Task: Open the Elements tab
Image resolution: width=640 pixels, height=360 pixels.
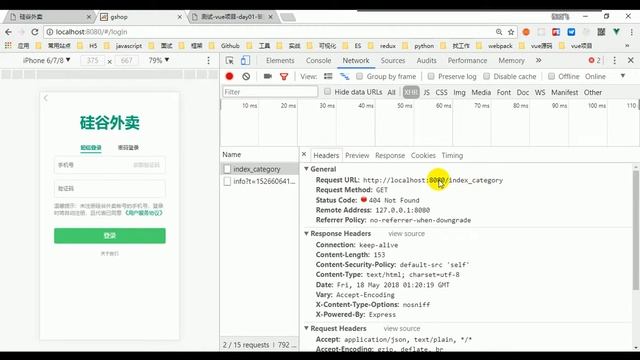Action: coord(280,60)
